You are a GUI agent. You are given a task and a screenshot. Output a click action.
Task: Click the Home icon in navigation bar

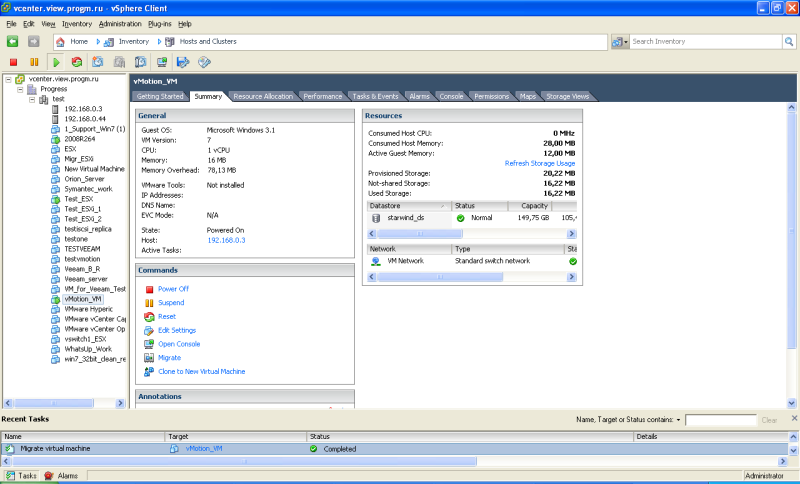pyautogui.click(x=60, y=41)
